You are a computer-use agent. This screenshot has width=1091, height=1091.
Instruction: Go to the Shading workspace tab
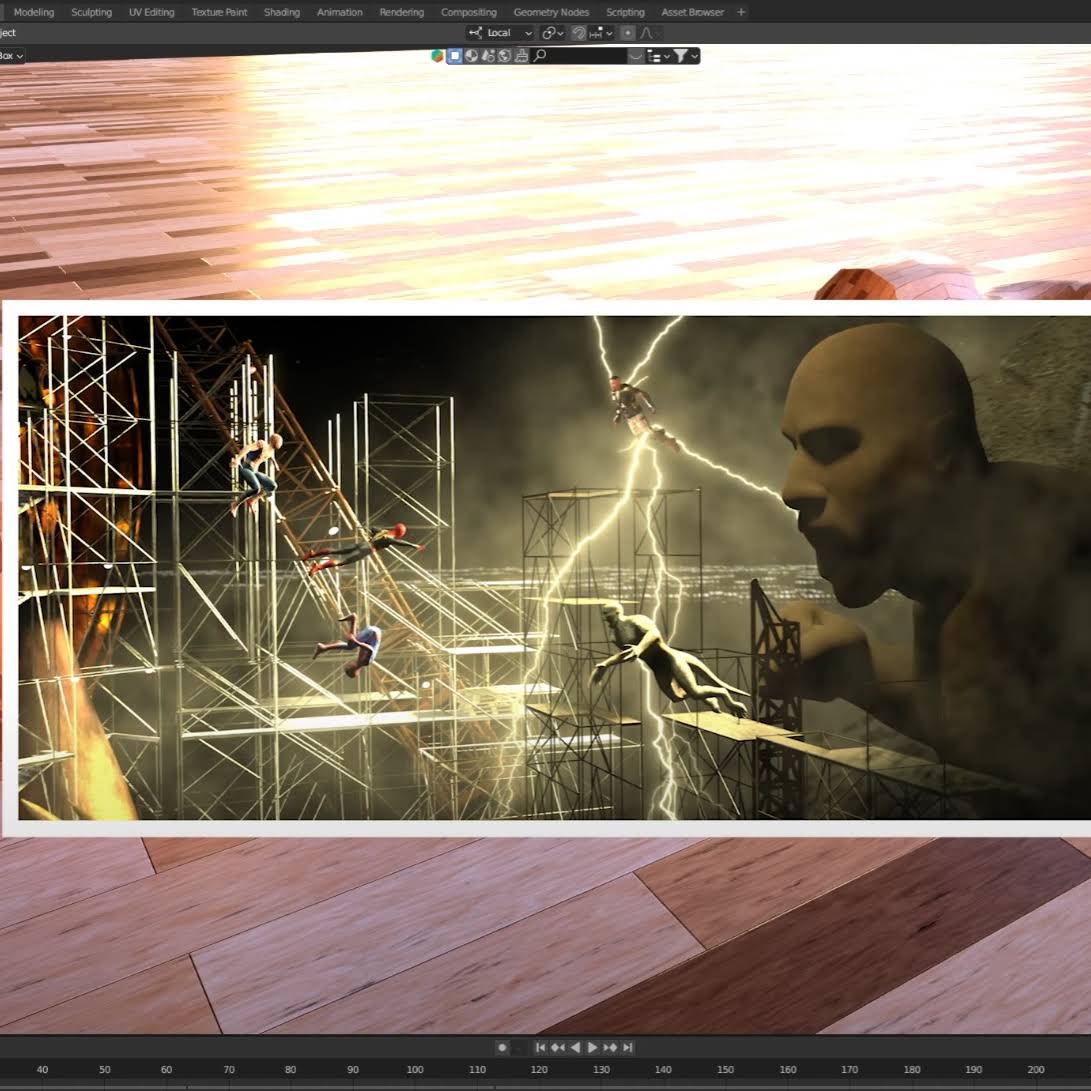282,12
